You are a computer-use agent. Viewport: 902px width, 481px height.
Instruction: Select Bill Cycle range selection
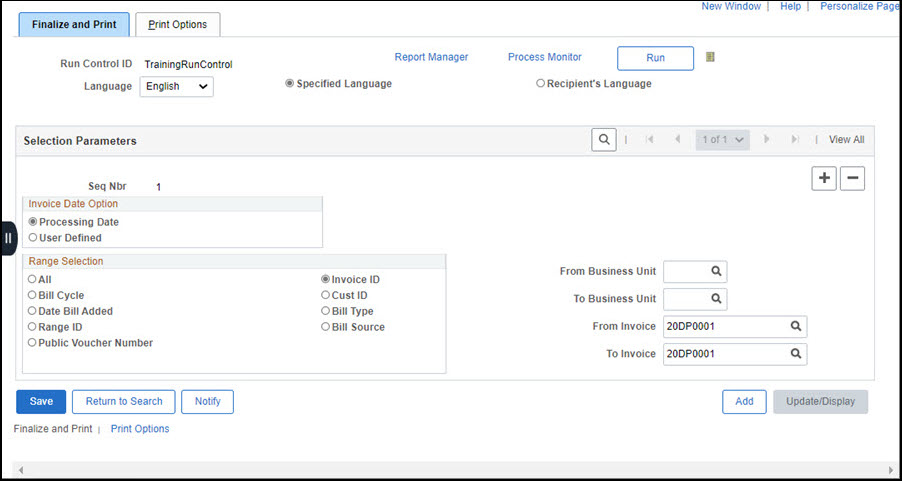(33, 296)
